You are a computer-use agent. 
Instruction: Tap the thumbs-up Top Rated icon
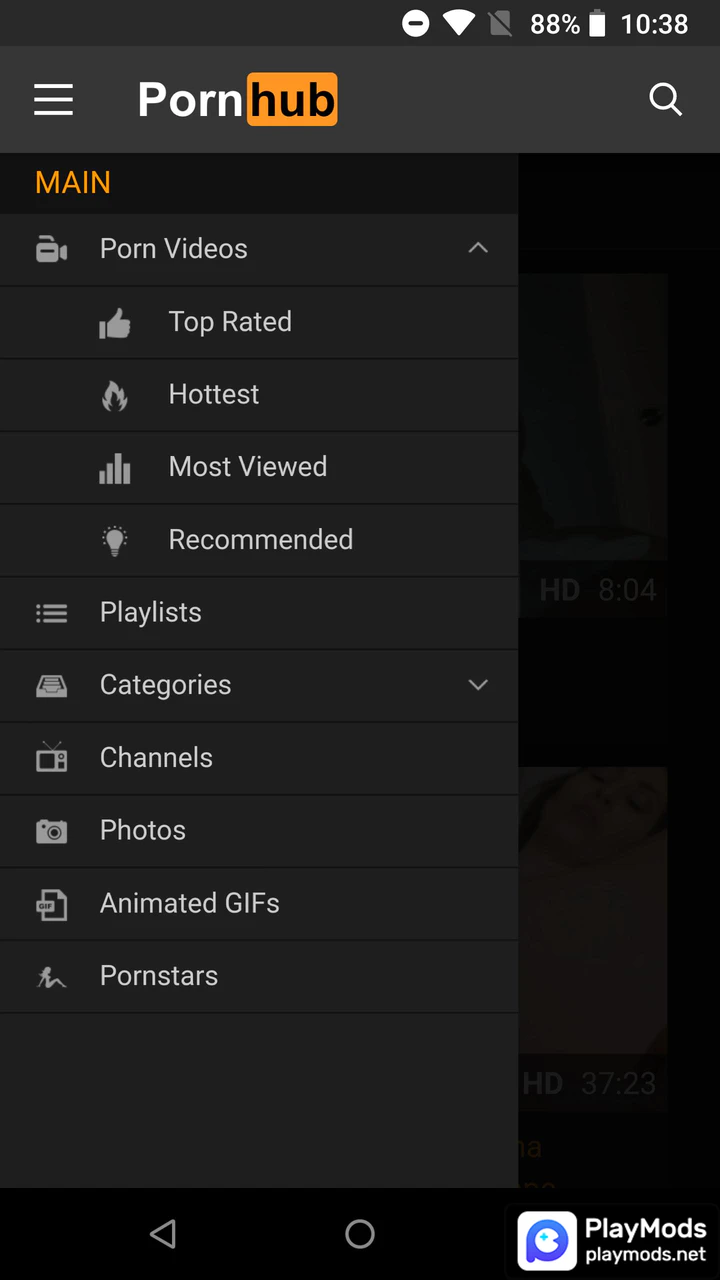point(115,323)
